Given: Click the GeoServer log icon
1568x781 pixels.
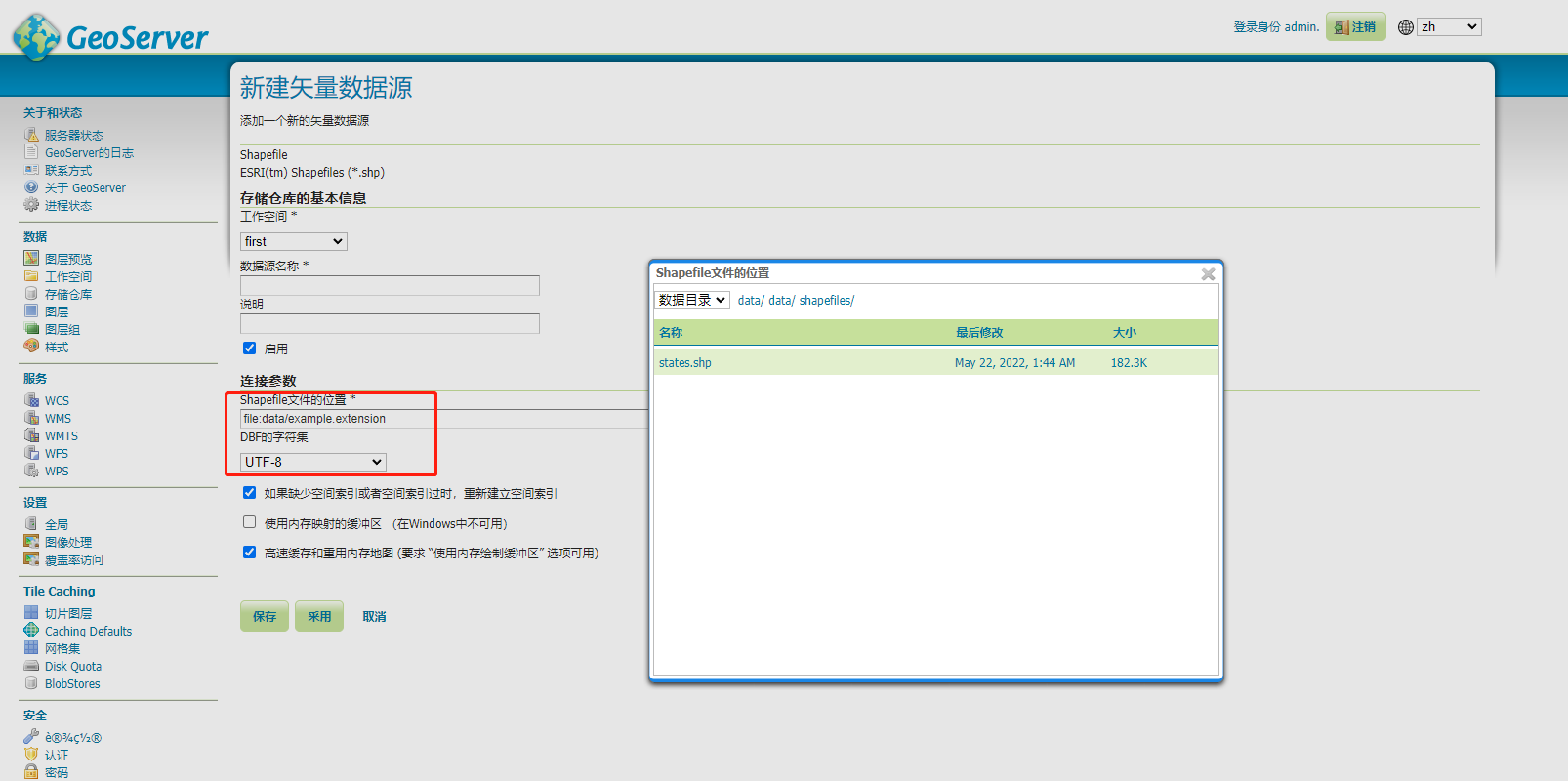Looking at the screenshot, I should pos(31,152).
